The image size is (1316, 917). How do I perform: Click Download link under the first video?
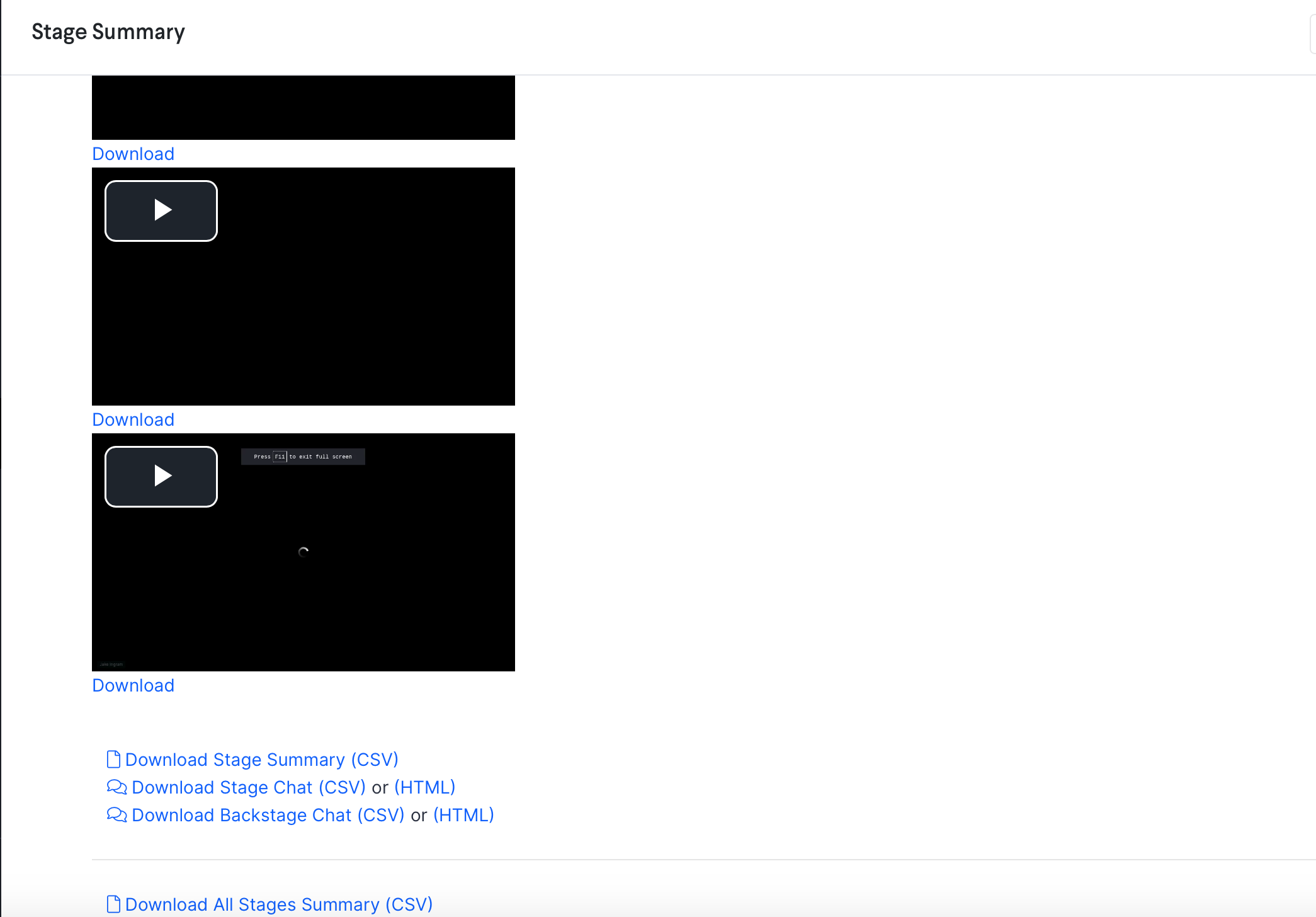pos(133,154)
